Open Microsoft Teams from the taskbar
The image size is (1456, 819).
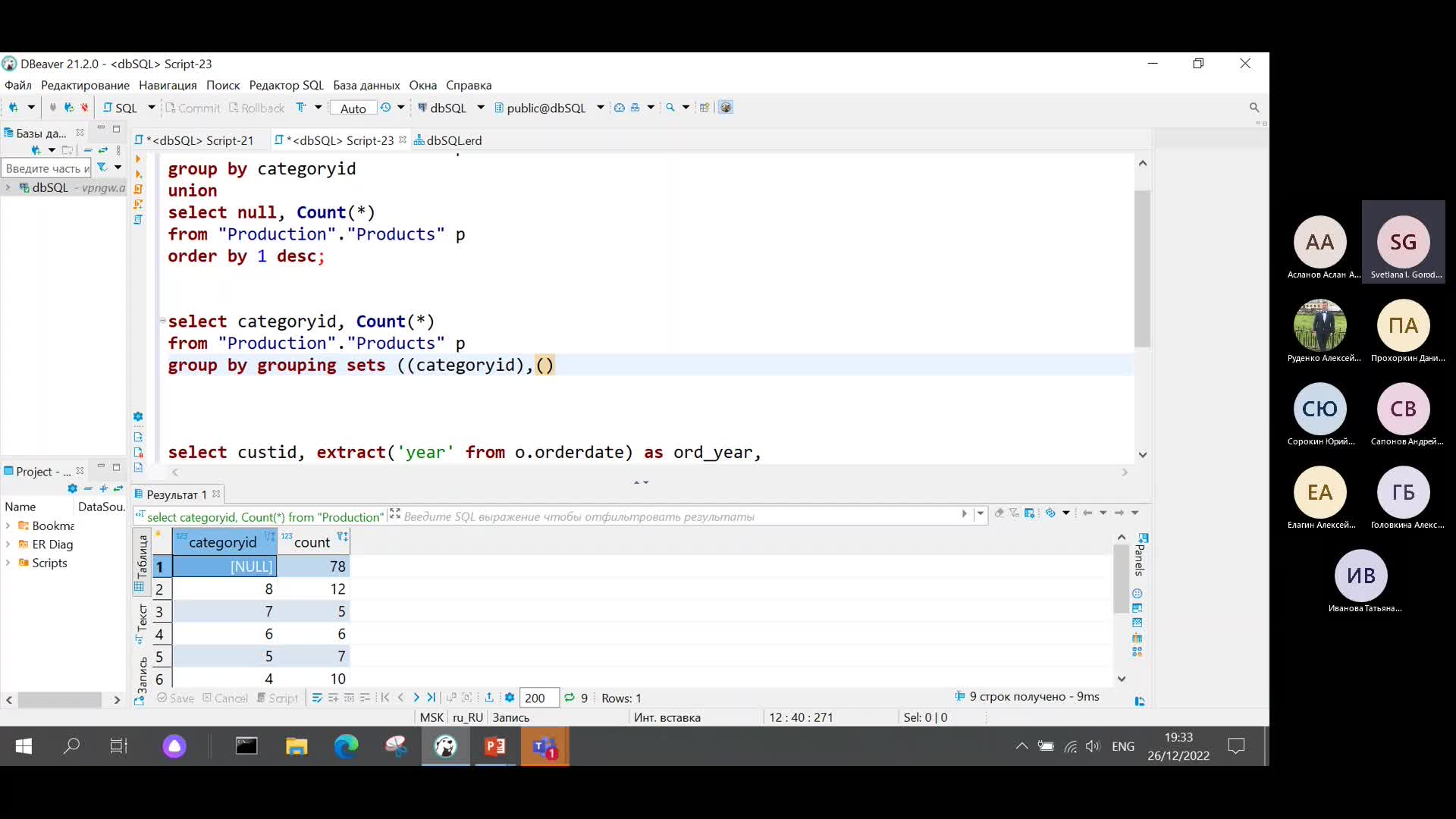[544, 747]
